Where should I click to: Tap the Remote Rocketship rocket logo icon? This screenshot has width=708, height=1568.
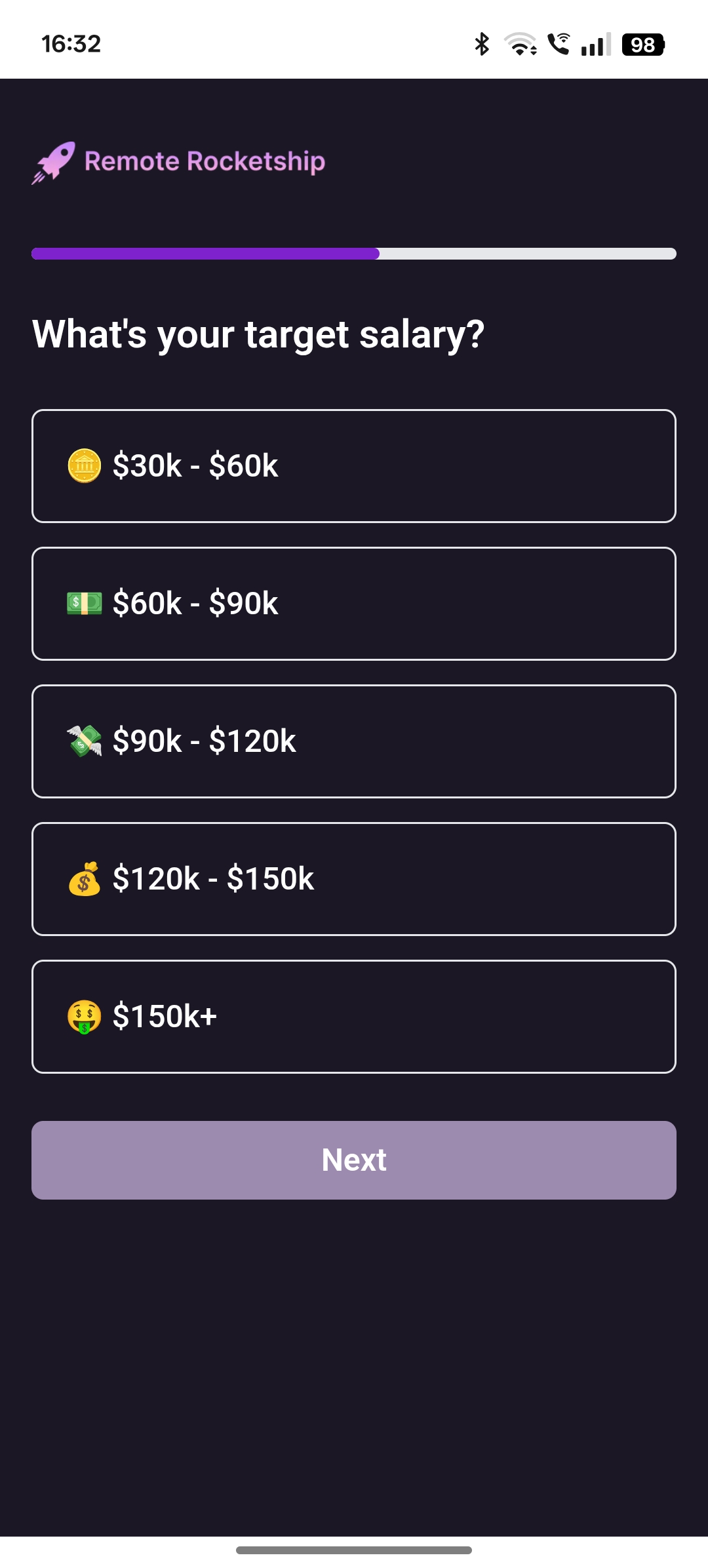pyautogui.click(x=54, y=163)
